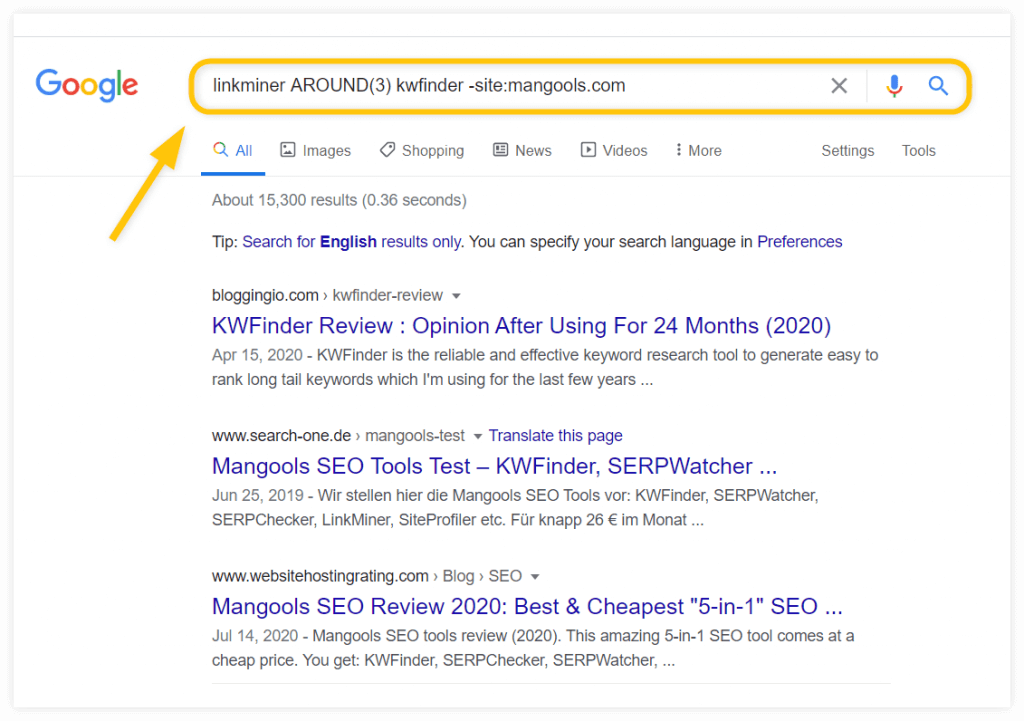Open the dropdown arrow next to bloggingio.com
The width and height of the screenshot is (1024, 721).
point(456,295)
